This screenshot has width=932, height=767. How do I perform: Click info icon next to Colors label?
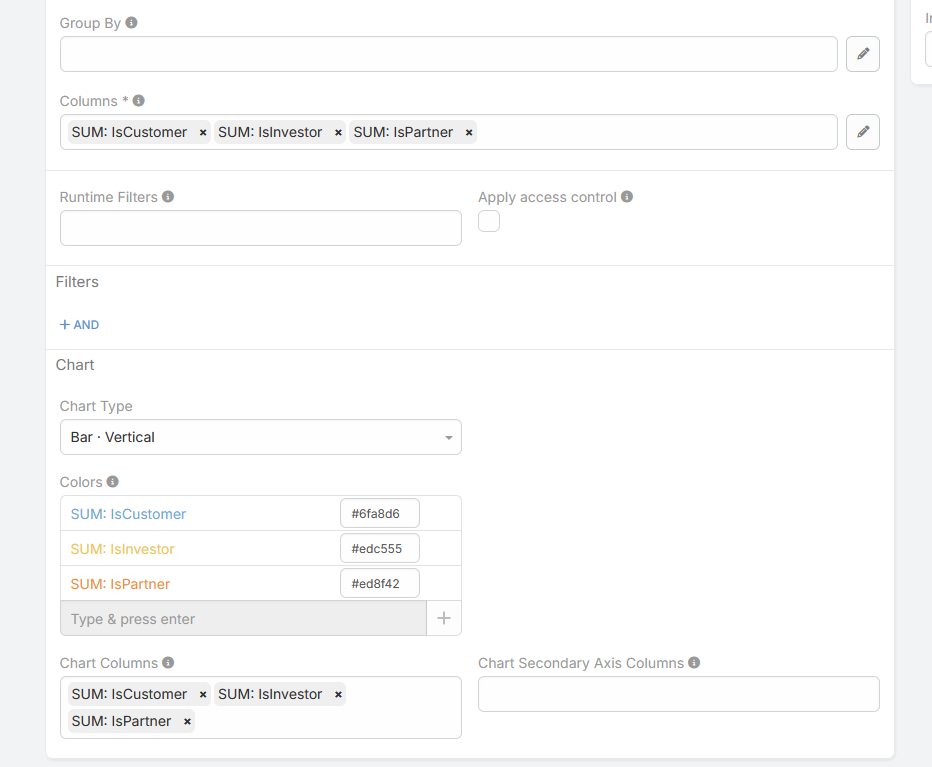[x=113, y=481]
